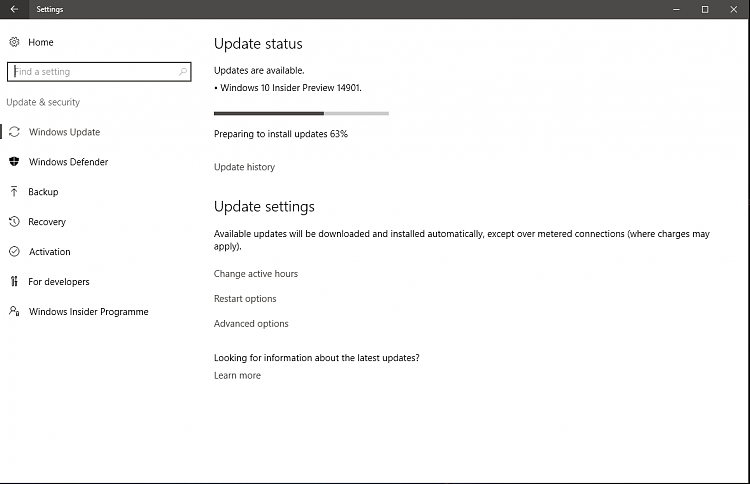Click the Windows Update sync arrows icon
Viewport: 750px width, 484px height.
point(14,132)
